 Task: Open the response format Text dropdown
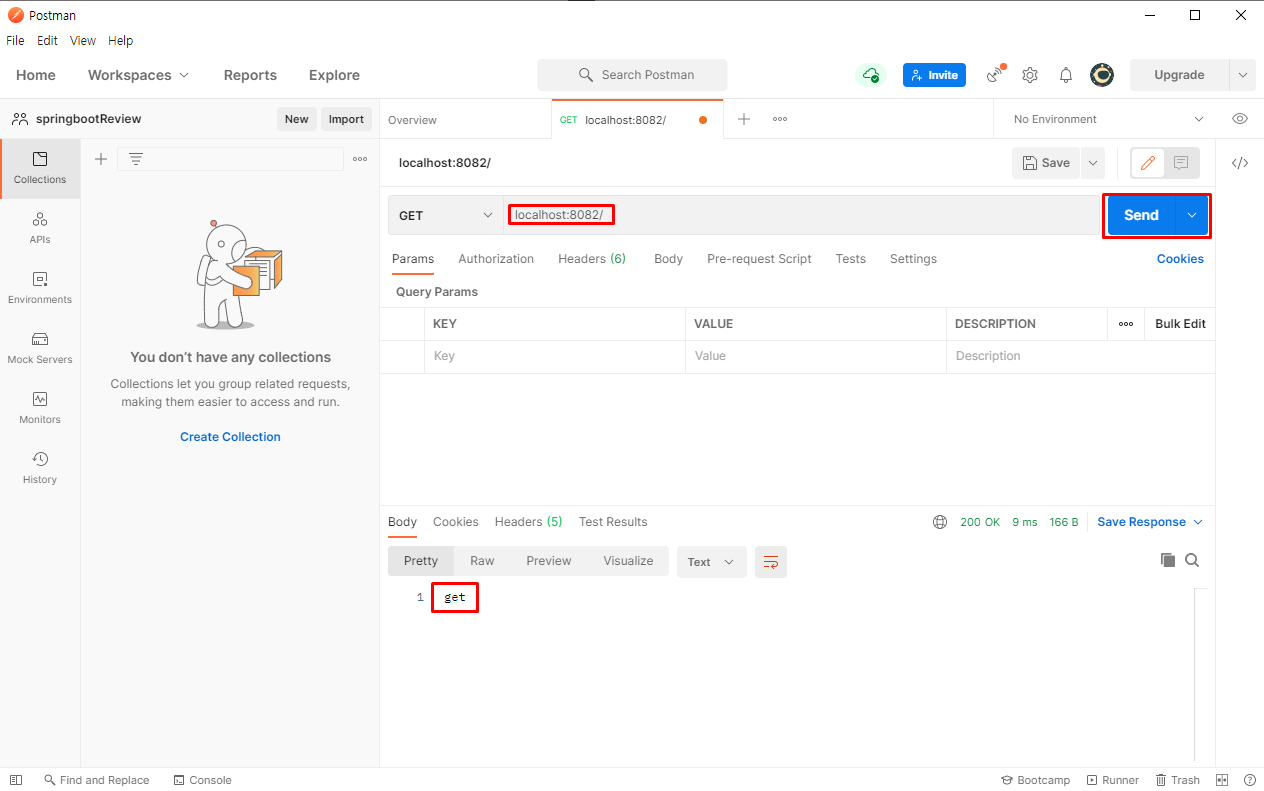point(711,562)
